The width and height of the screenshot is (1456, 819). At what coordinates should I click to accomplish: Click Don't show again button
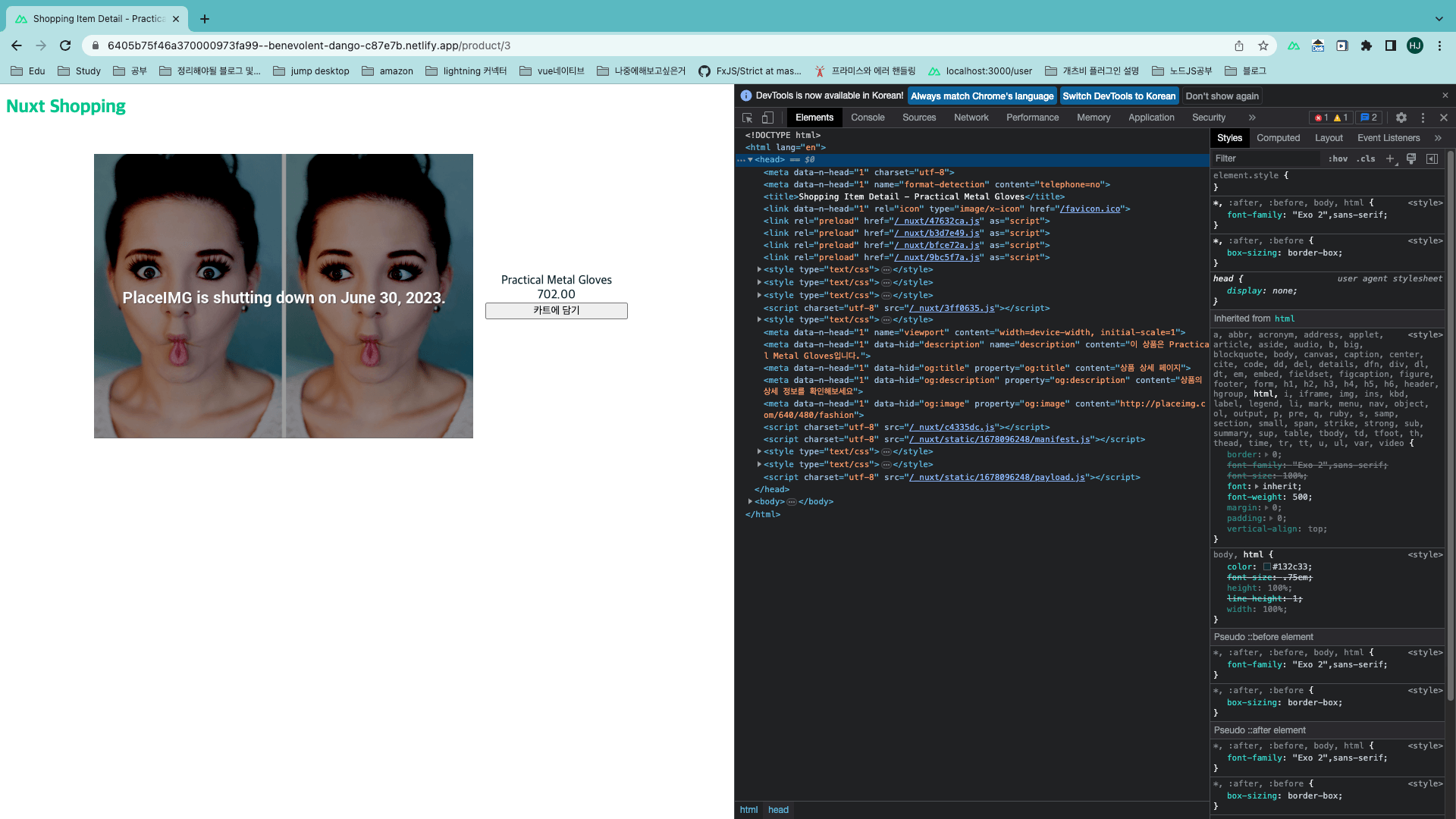tap(1222, 96)
